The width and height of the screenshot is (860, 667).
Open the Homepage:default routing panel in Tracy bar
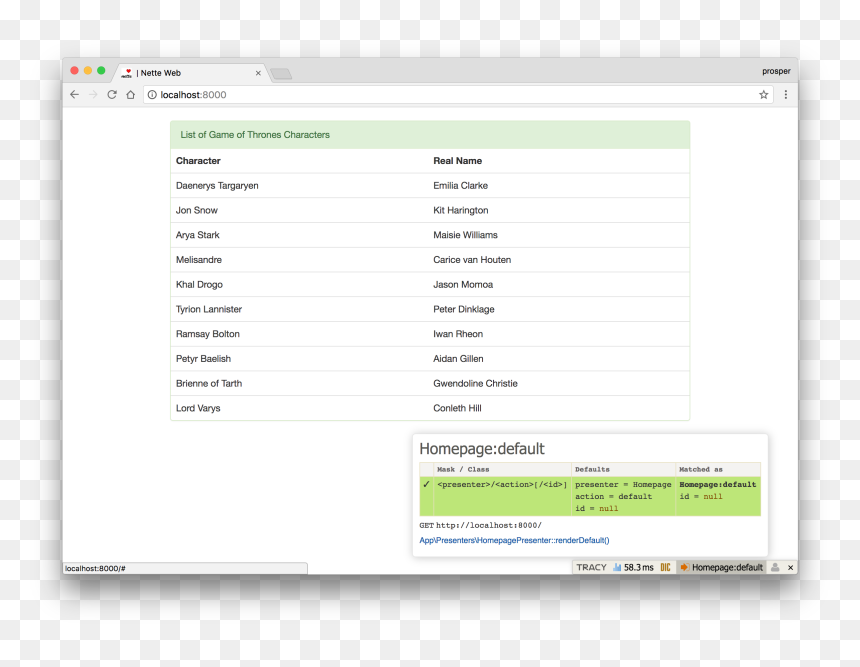(721, 567)
